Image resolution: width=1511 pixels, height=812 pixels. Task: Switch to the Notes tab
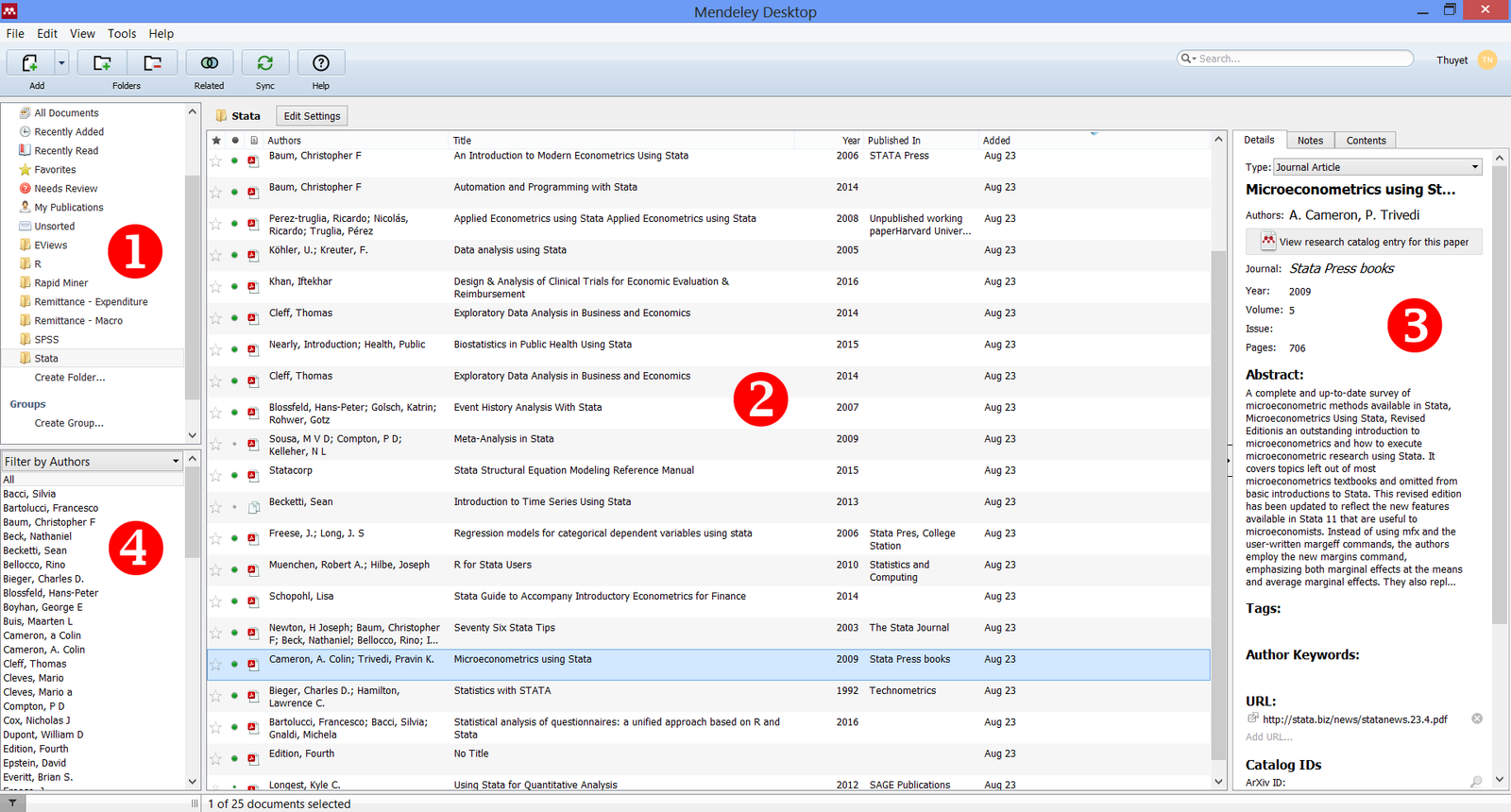pos(1310,141)
